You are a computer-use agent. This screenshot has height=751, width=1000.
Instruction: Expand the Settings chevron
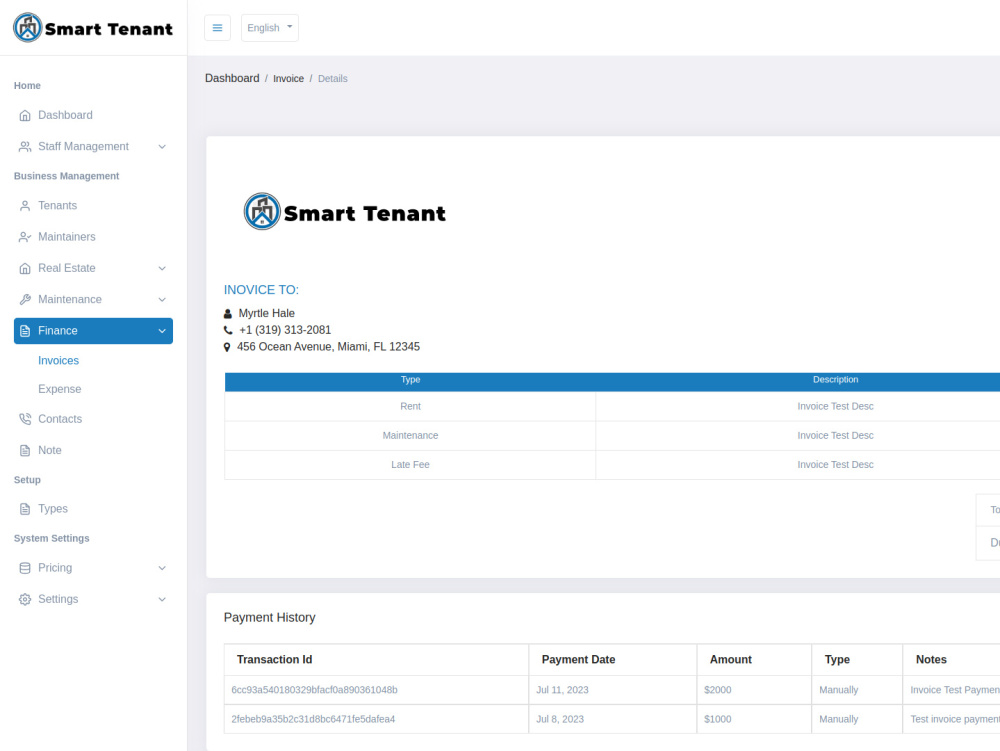[x=162, y=599]
